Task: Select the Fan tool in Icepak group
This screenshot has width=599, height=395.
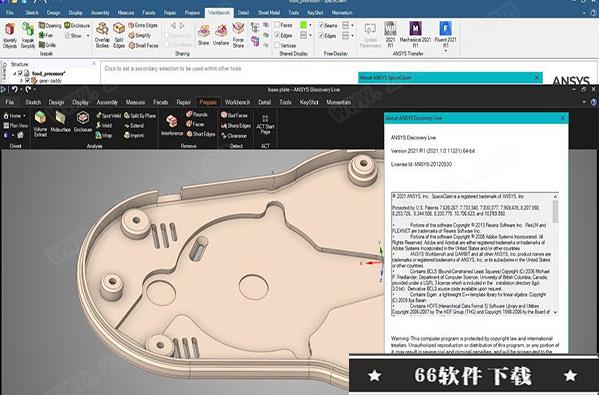Action: 46,35
